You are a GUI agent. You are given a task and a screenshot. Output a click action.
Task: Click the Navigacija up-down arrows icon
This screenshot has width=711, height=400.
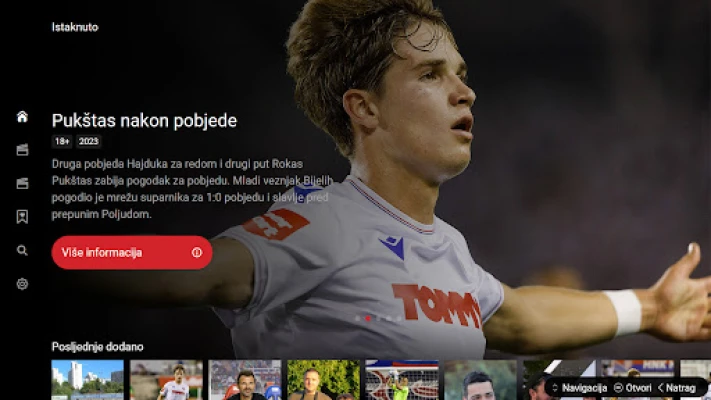(x=555, y=388)
